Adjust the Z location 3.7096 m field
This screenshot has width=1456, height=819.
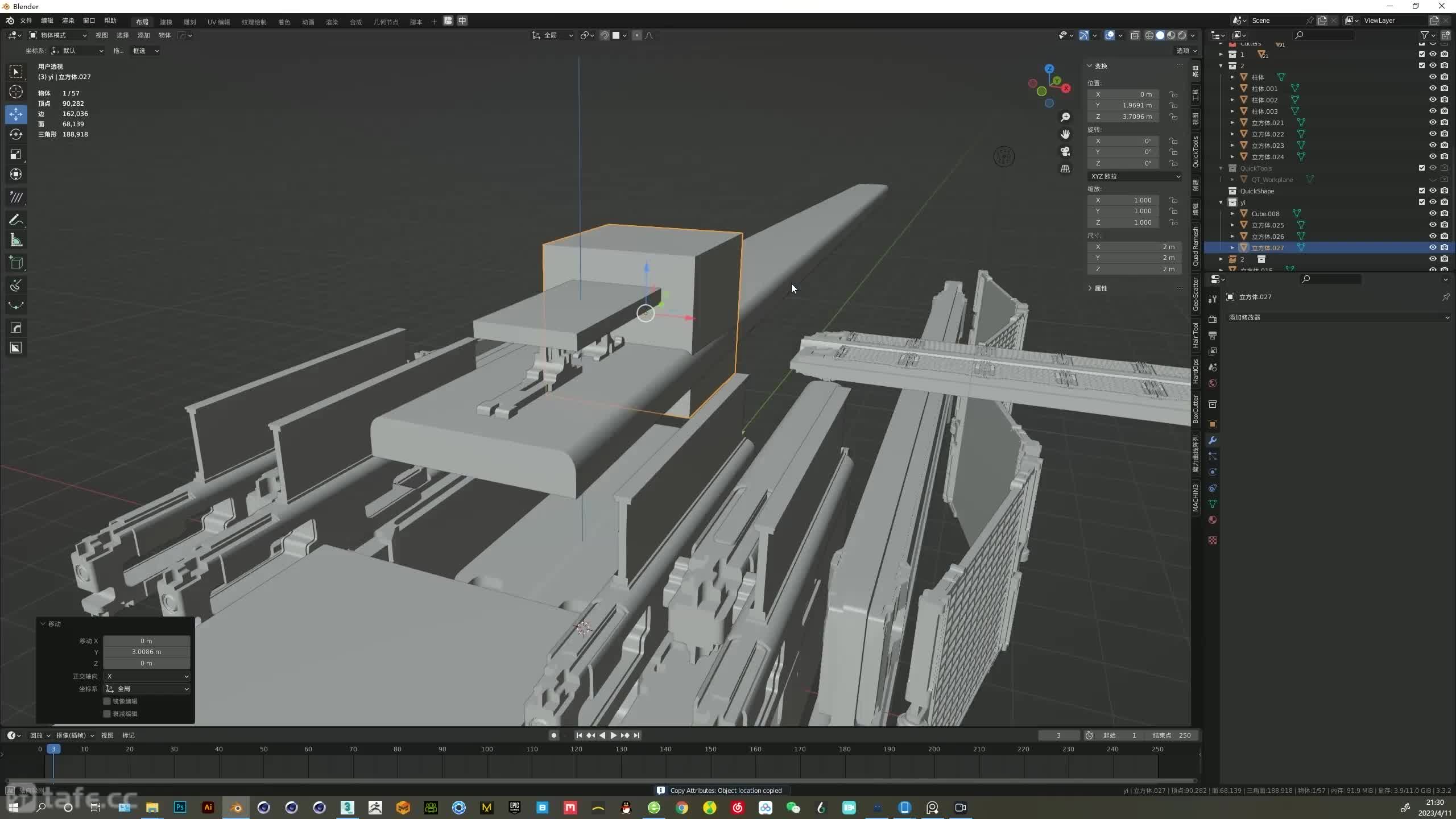click(1124, 117)
